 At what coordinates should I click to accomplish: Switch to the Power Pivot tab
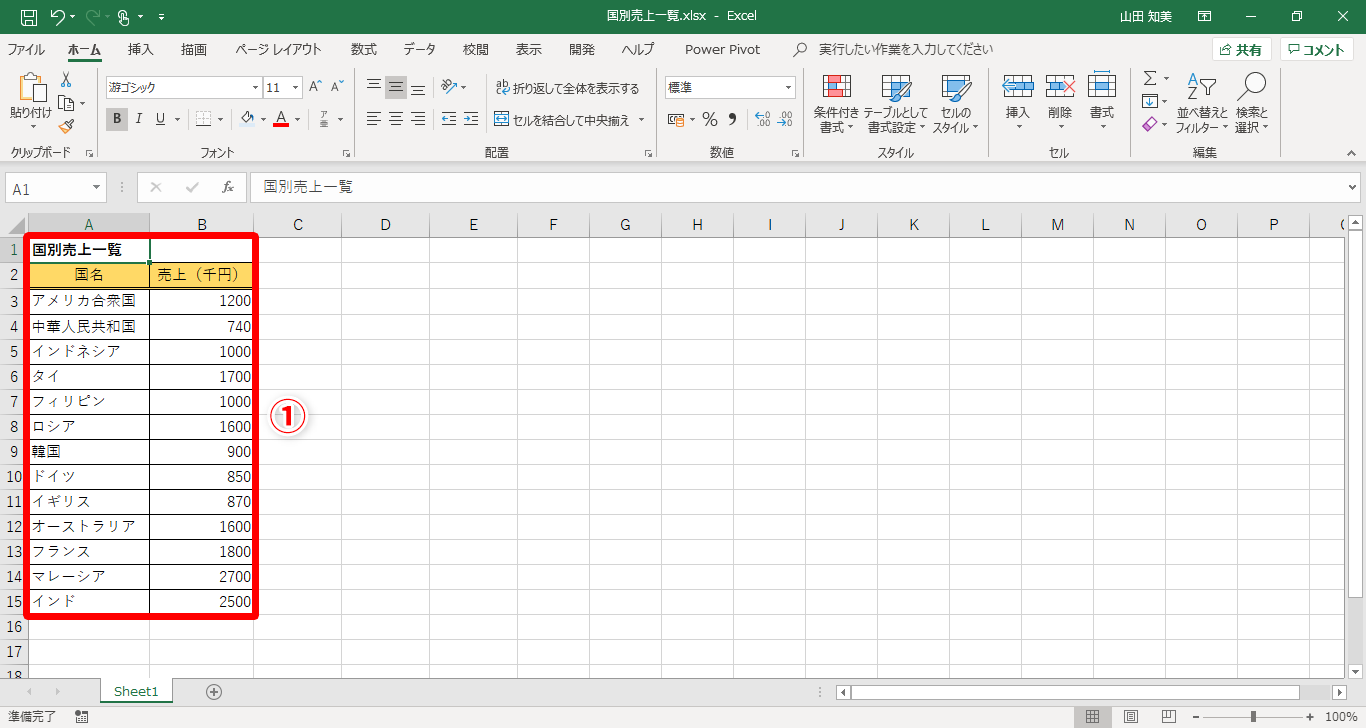point(723,49)
